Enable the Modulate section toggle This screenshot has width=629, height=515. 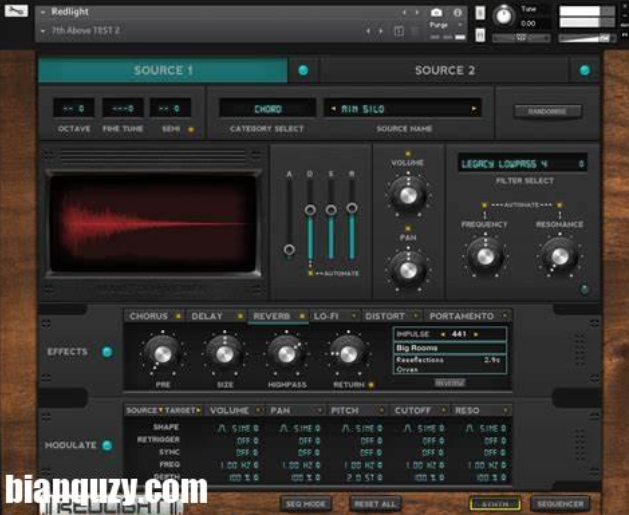(x=107, y=445)
